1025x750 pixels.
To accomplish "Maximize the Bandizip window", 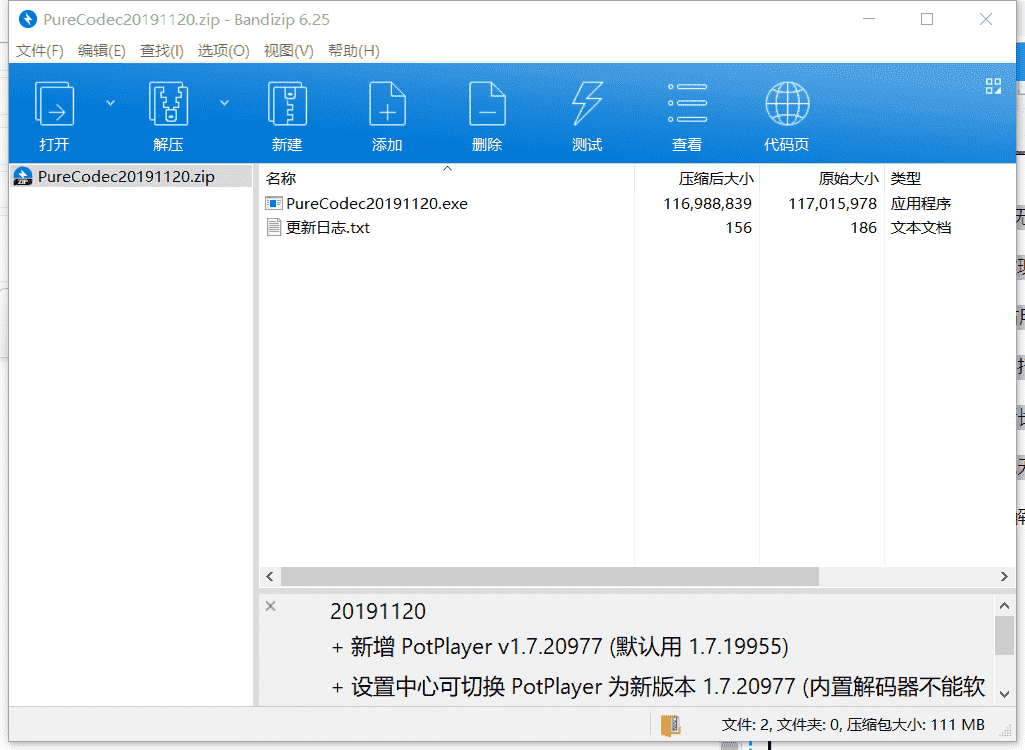I will pos(927,19).
